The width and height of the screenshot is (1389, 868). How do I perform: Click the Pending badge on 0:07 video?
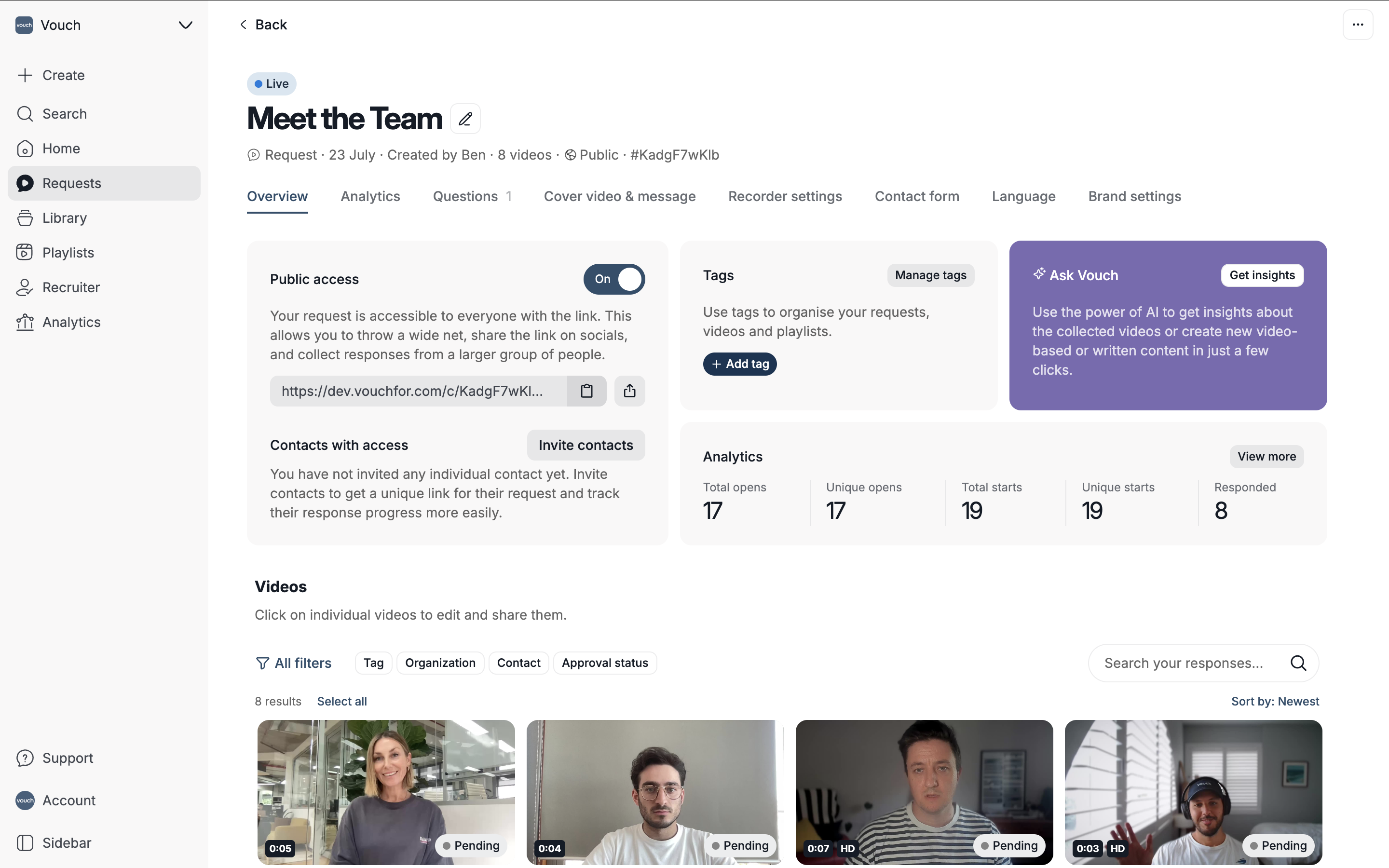click(x=1009, y=846)
